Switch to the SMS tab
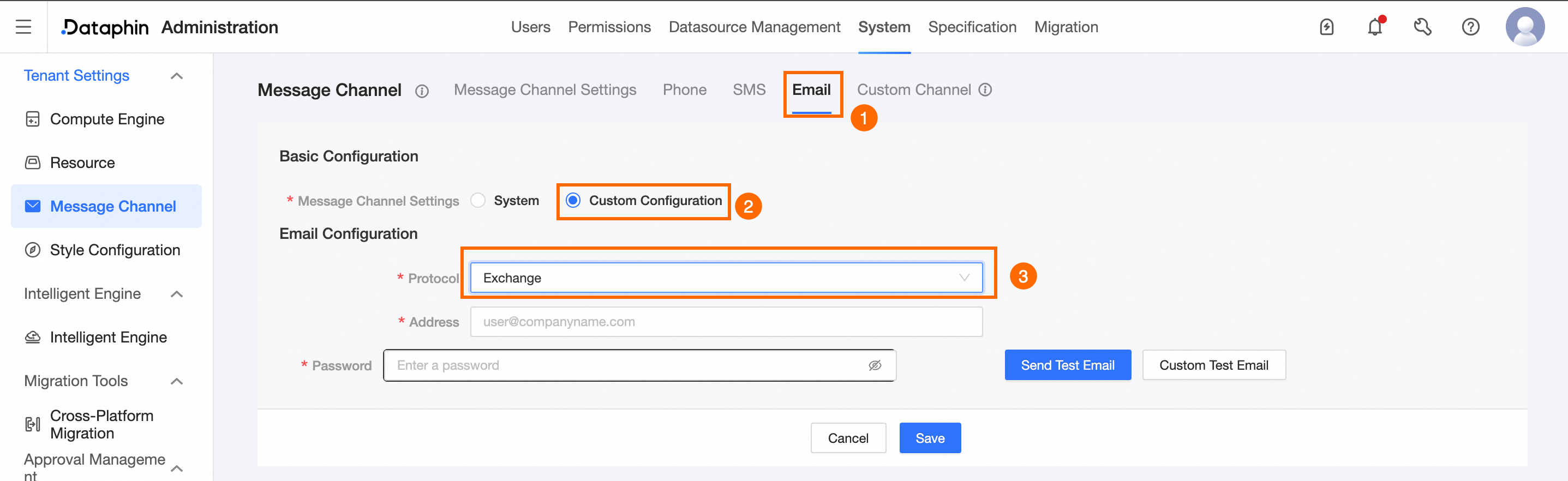Screen dimensions: 1568x481 (x=749, y=90)
